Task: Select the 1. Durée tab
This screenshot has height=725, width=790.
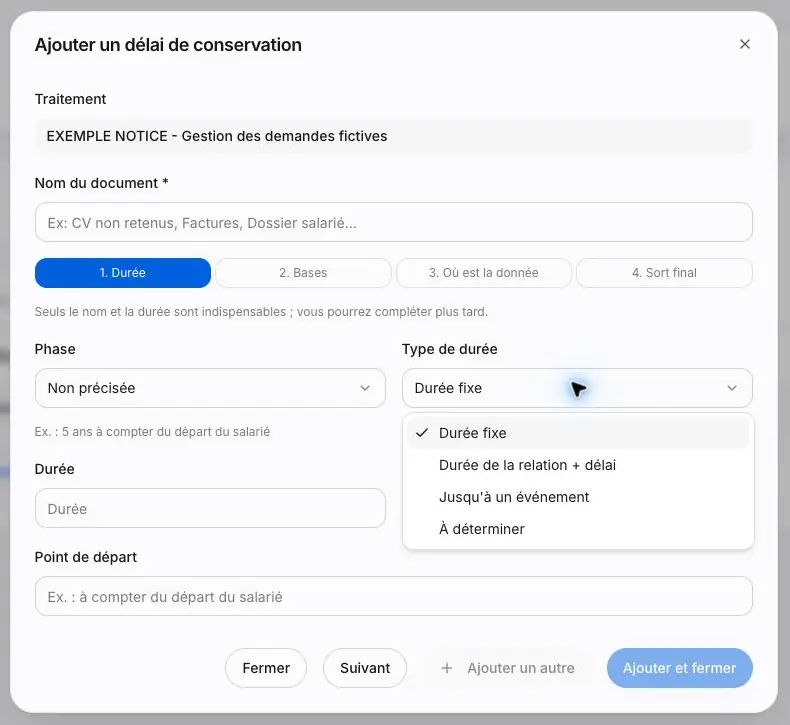Action: pos(123,273)
